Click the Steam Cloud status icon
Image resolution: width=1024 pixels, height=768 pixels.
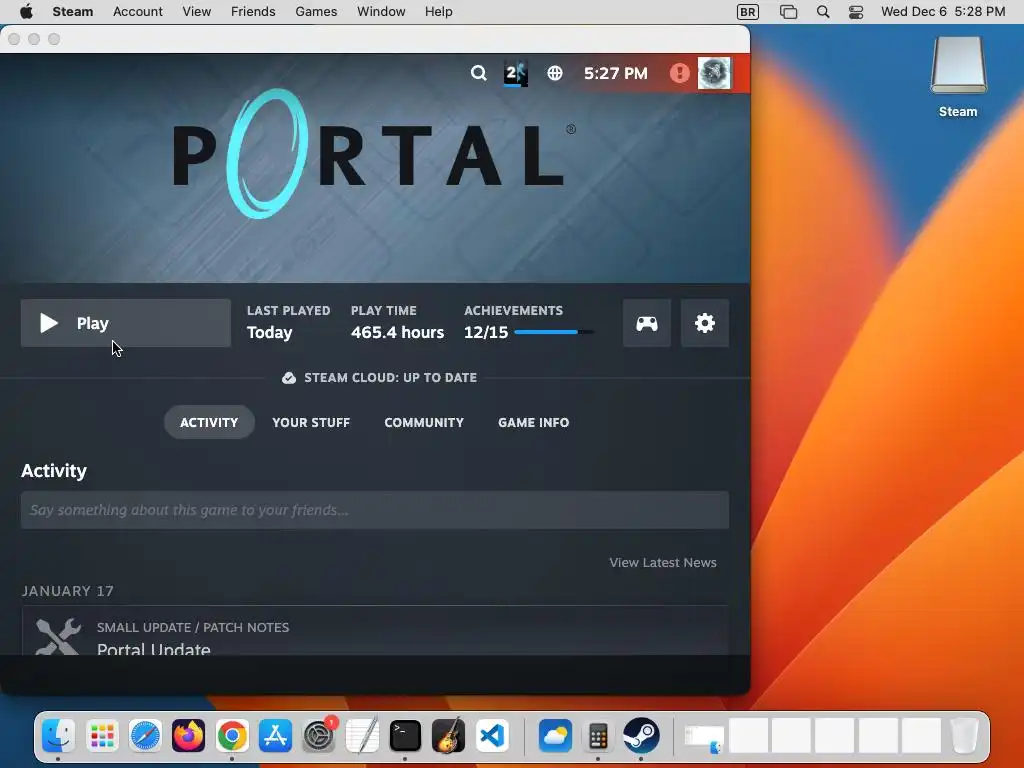tap(289, 378)
